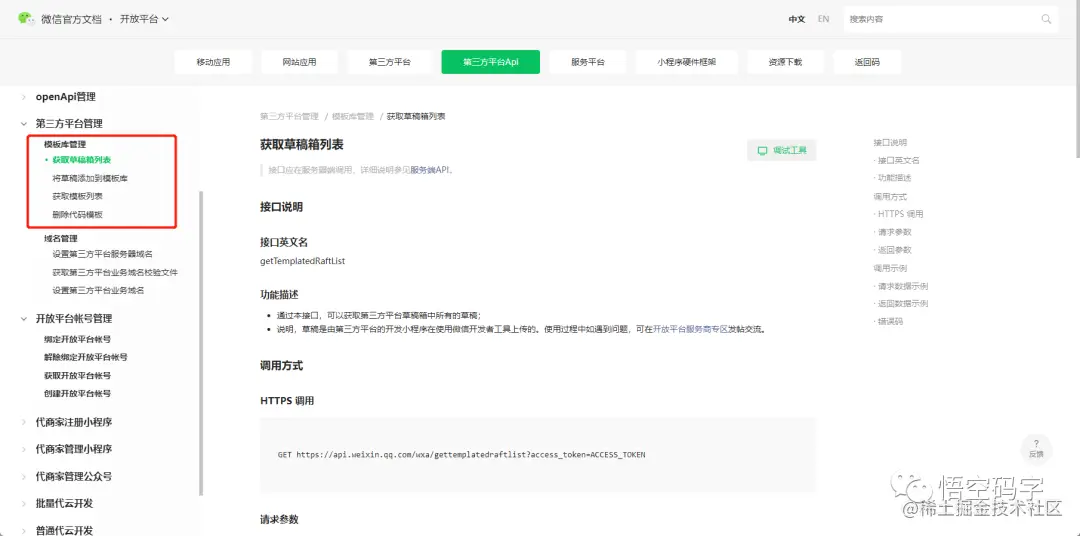Image resolution: width=1080 pixels, height=536 pixels.
Task: Click the feedback question mark icon
Action: tap(1037, 444)
